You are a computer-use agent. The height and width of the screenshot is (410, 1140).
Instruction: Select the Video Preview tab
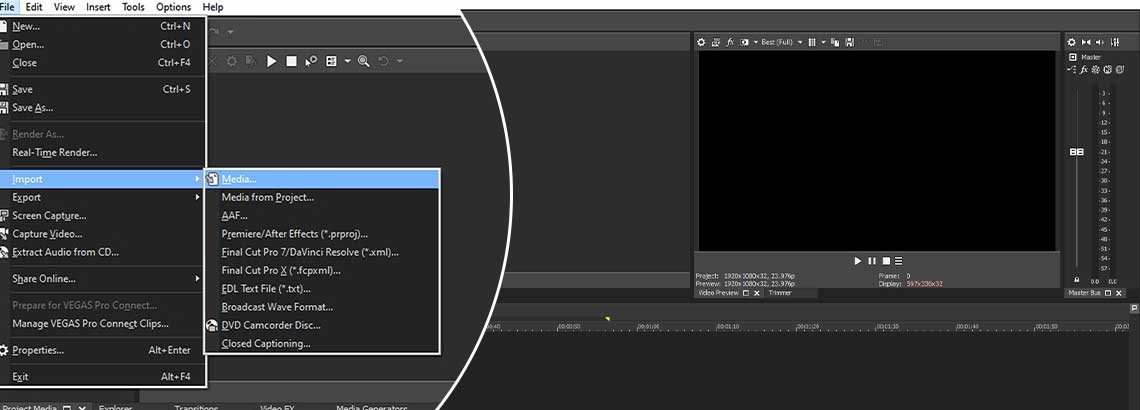(718, 293)
